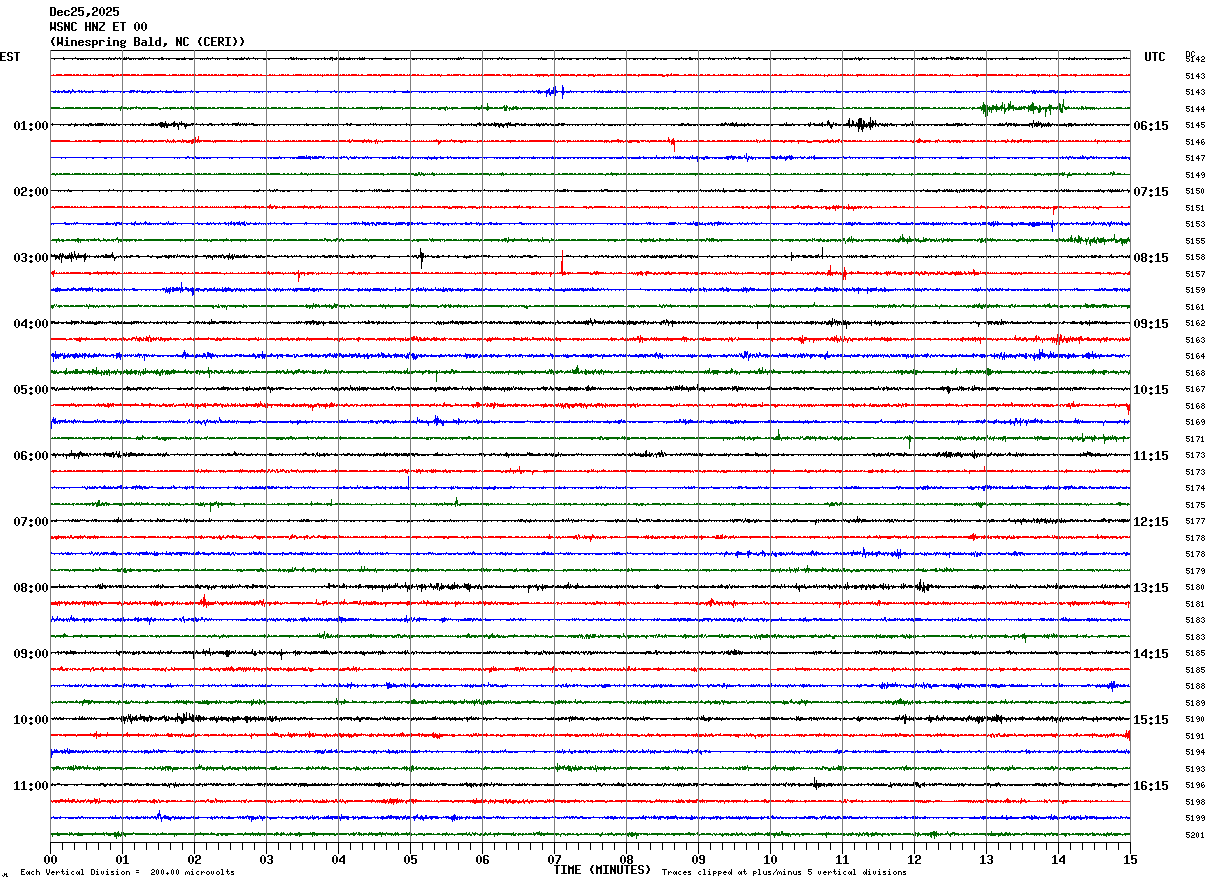Click the 15:15 UTC time label
Viewport: 1210px width, 886px height.
1151,720
